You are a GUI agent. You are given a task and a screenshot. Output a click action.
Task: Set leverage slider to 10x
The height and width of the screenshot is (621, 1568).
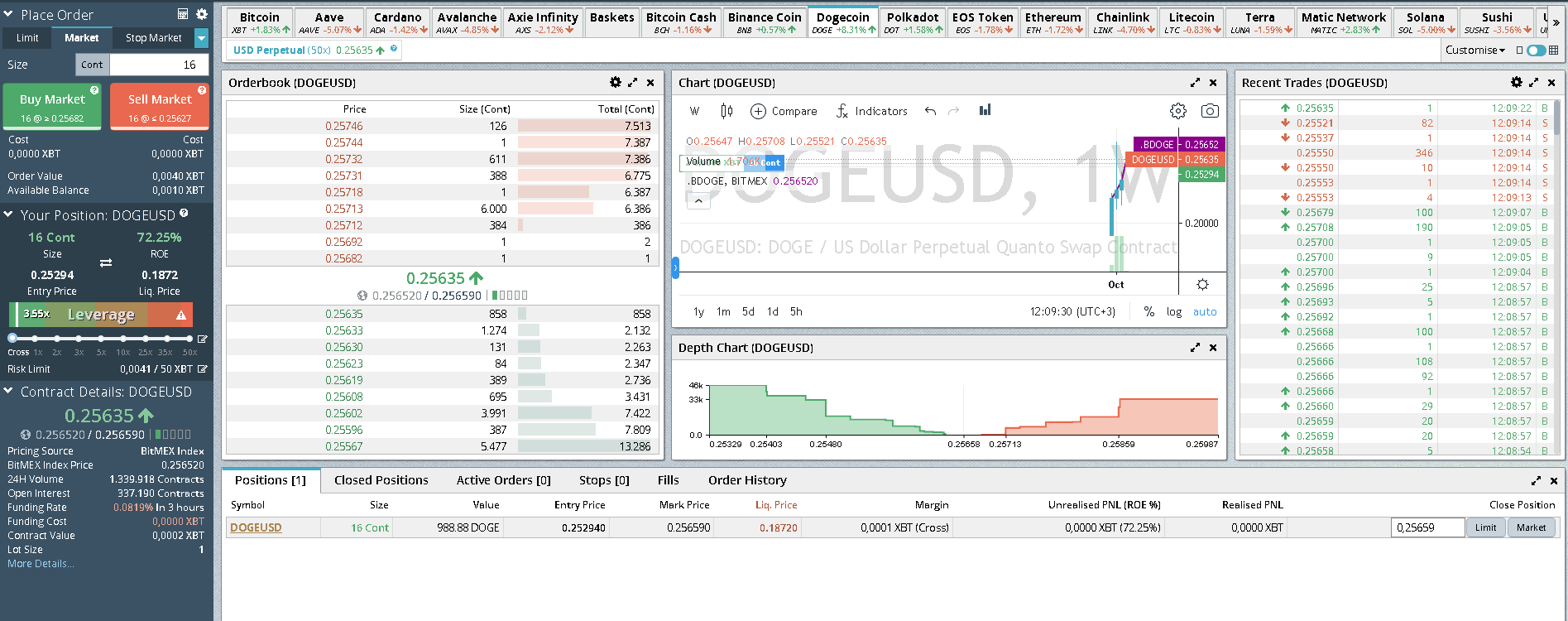point(123,339)
